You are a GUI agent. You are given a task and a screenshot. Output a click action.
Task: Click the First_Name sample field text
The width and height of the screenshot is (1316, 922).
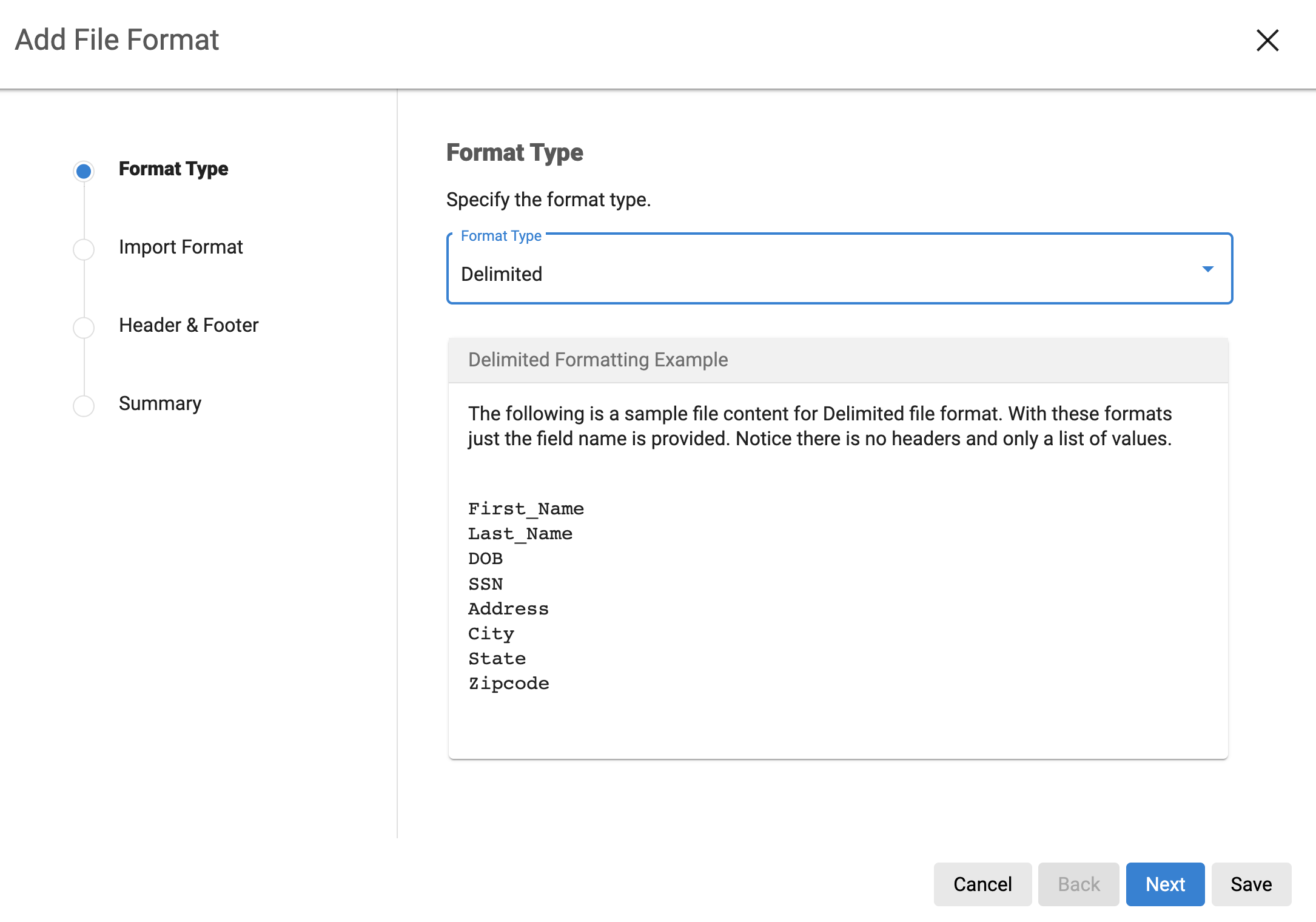point(526,508)
